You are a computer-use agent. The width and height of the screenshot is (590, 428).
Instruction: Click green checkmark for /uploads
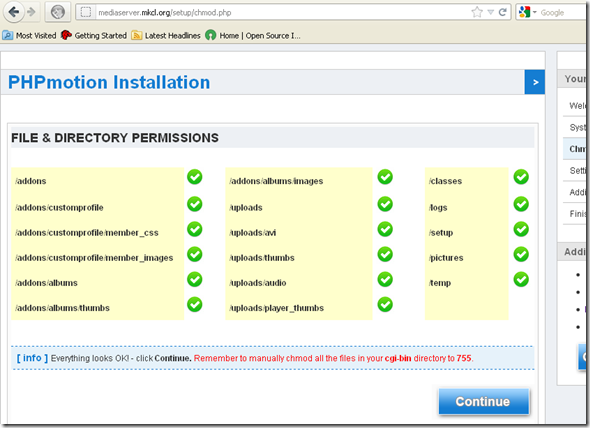385,204
